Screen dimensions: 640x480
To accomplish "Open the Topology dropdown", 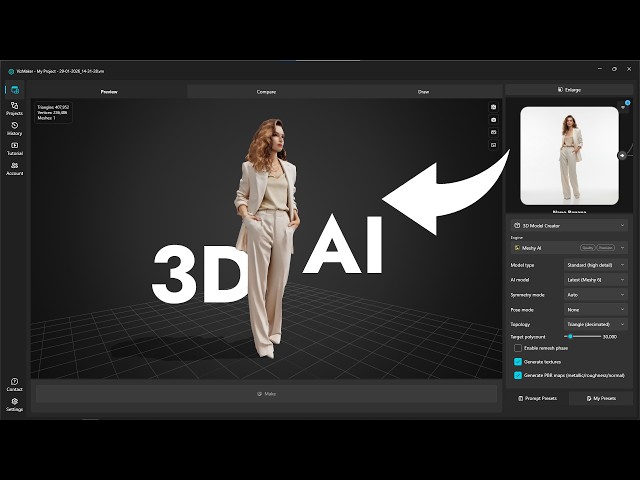I will (x=596, y=324).
